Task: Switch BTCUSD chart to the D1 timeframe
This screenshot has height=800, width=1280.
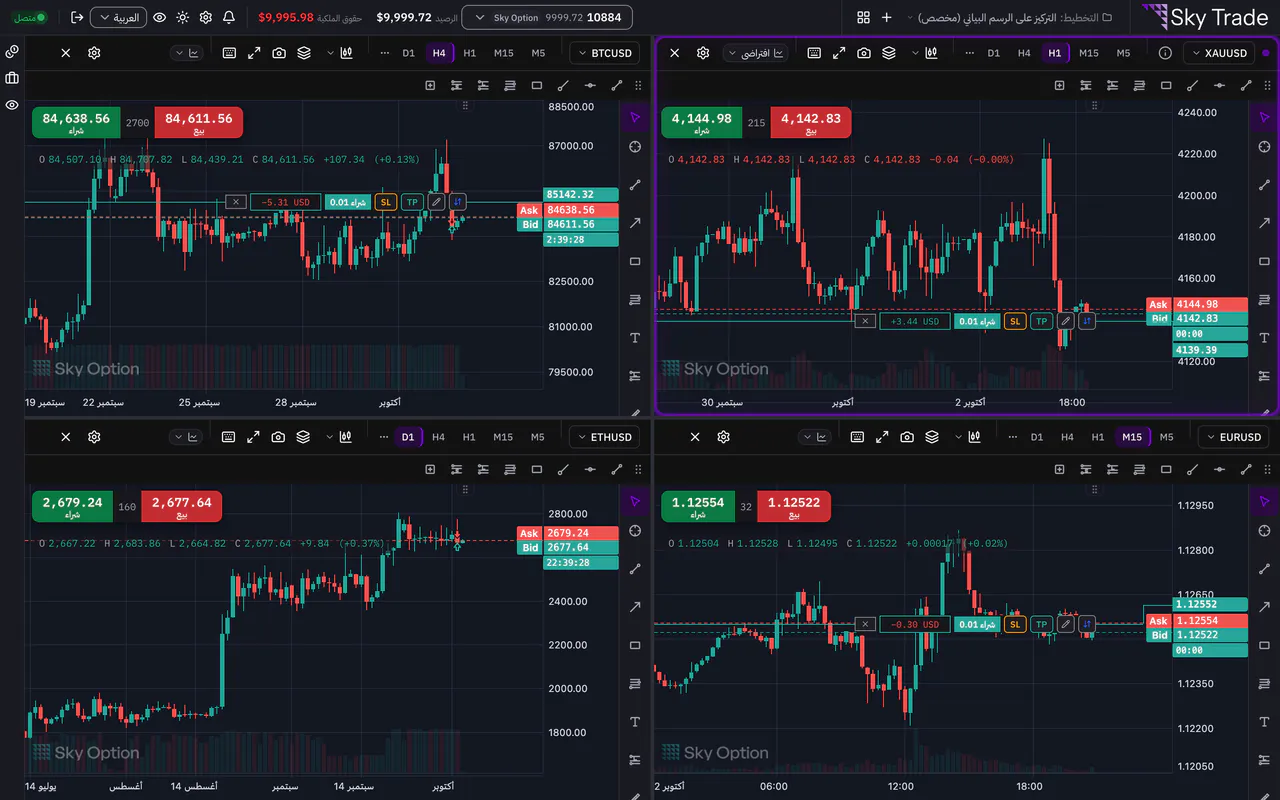Action: click(x=408, y=53)
